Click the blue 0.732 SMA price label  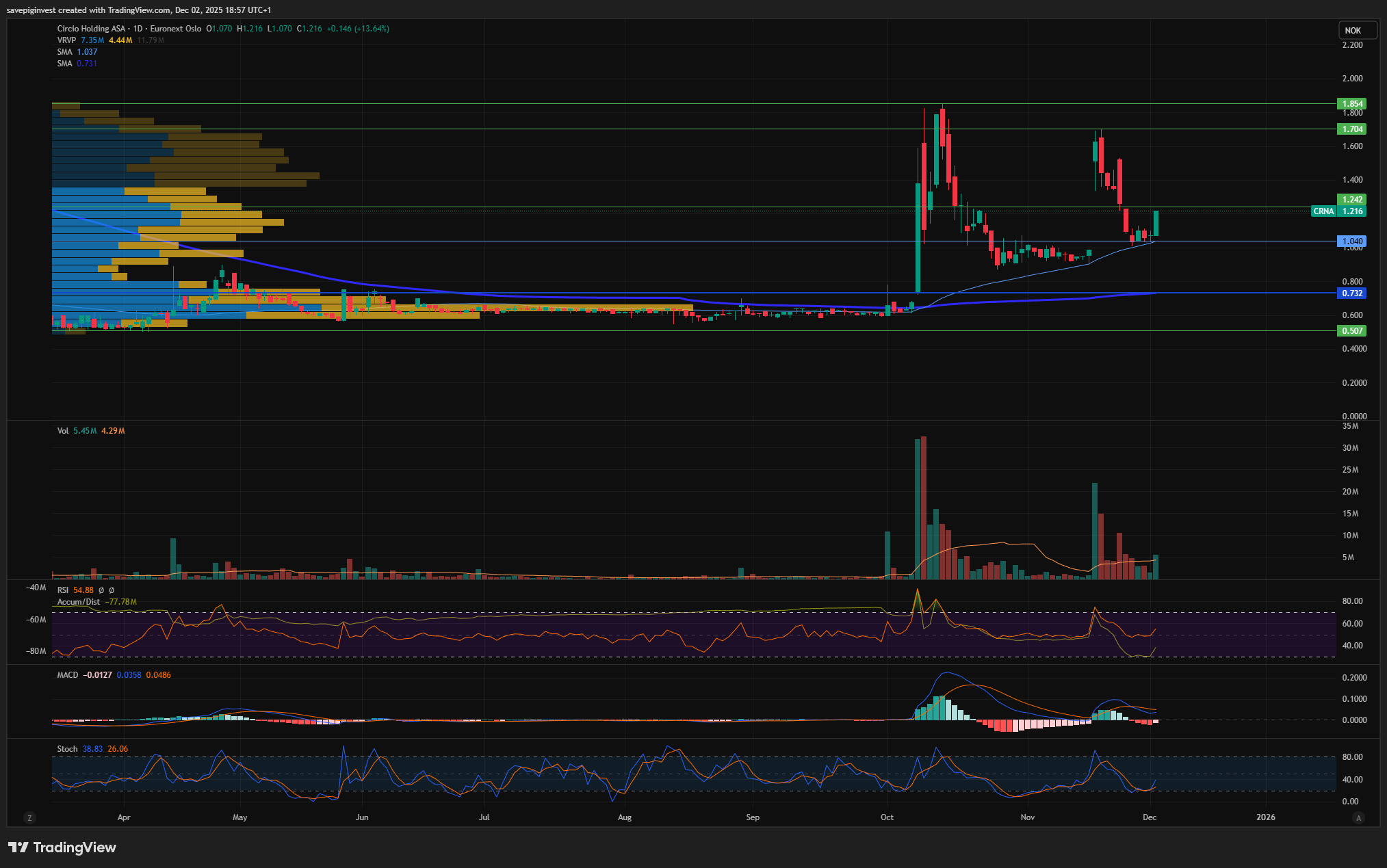(x=1351, y=293)
